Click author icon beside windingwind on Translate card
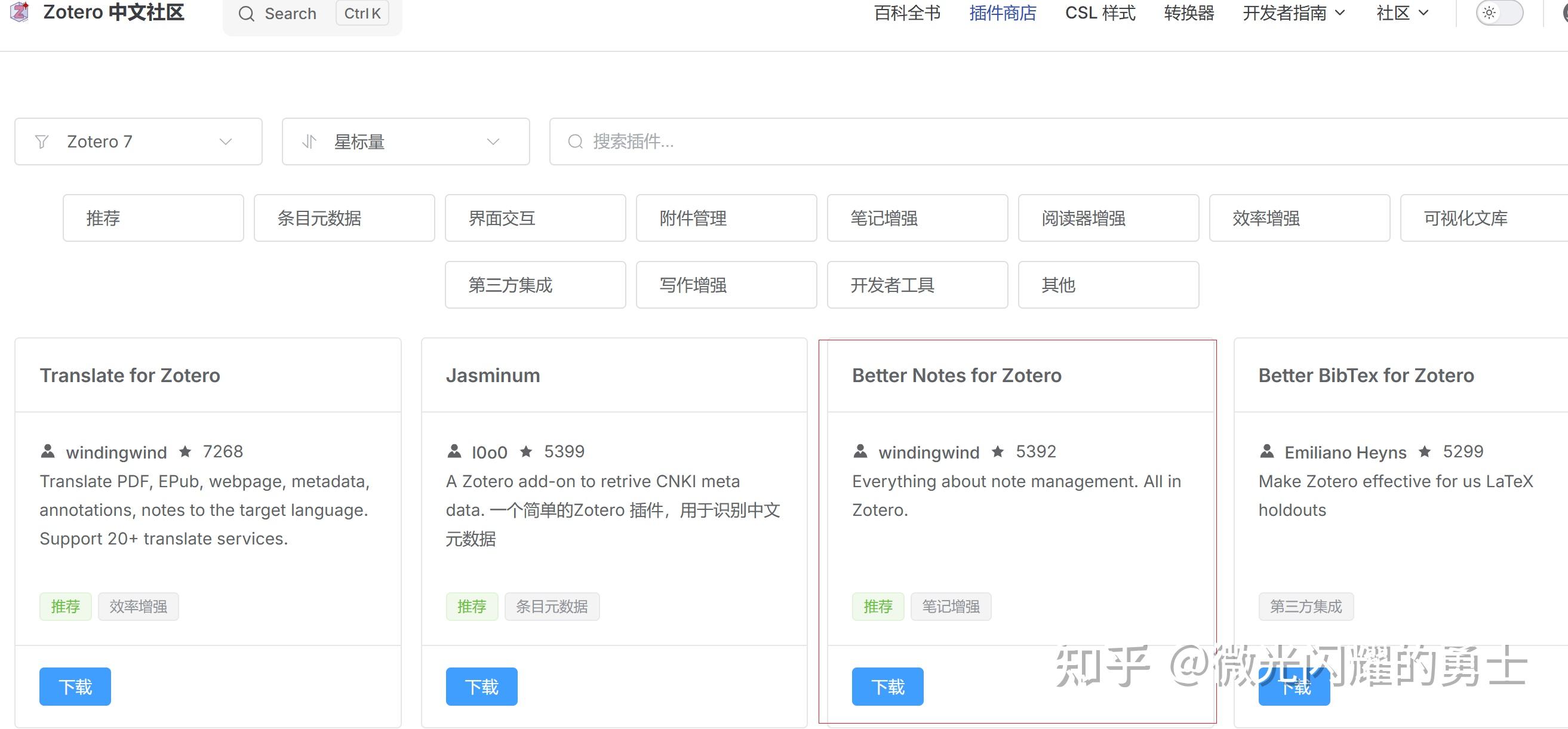The image size is (1568, 729). [x=48, y=451]
